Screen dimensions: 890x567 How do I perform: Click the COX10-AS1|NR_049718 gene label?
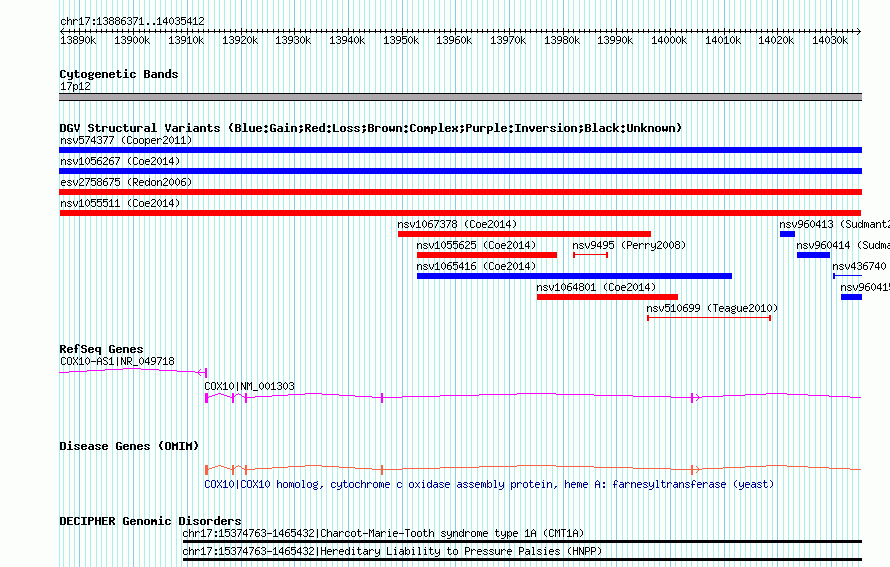[x=117, y=362]
